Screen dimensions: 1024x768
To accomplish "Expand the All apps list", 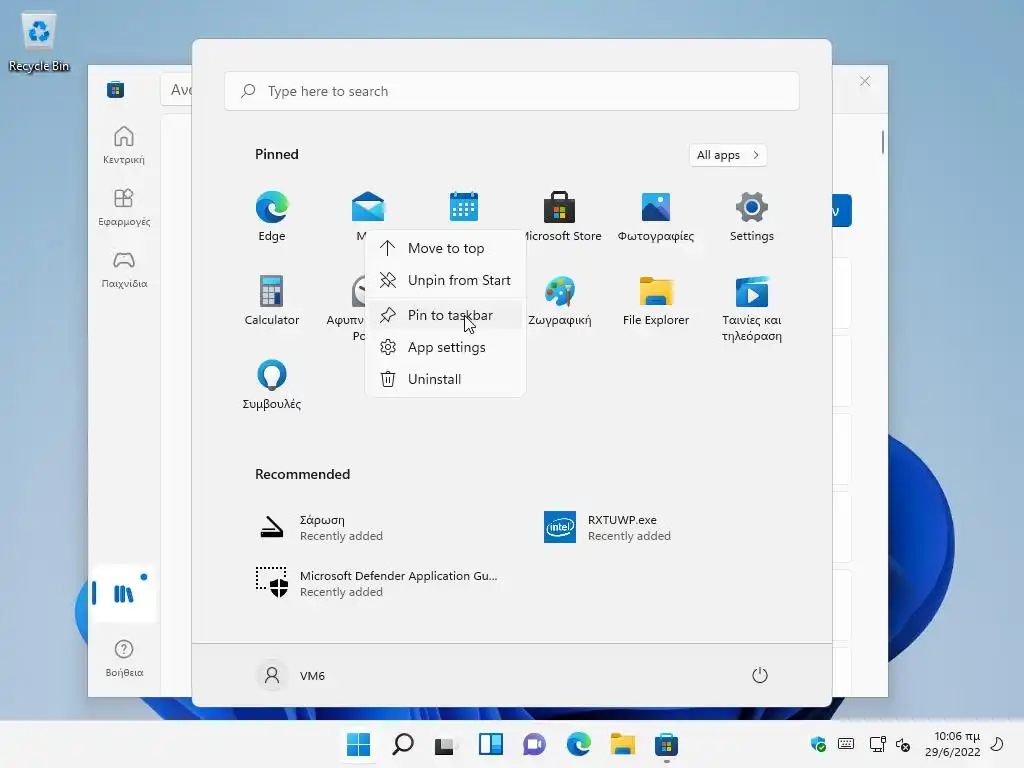I will (x=728, y=155).
